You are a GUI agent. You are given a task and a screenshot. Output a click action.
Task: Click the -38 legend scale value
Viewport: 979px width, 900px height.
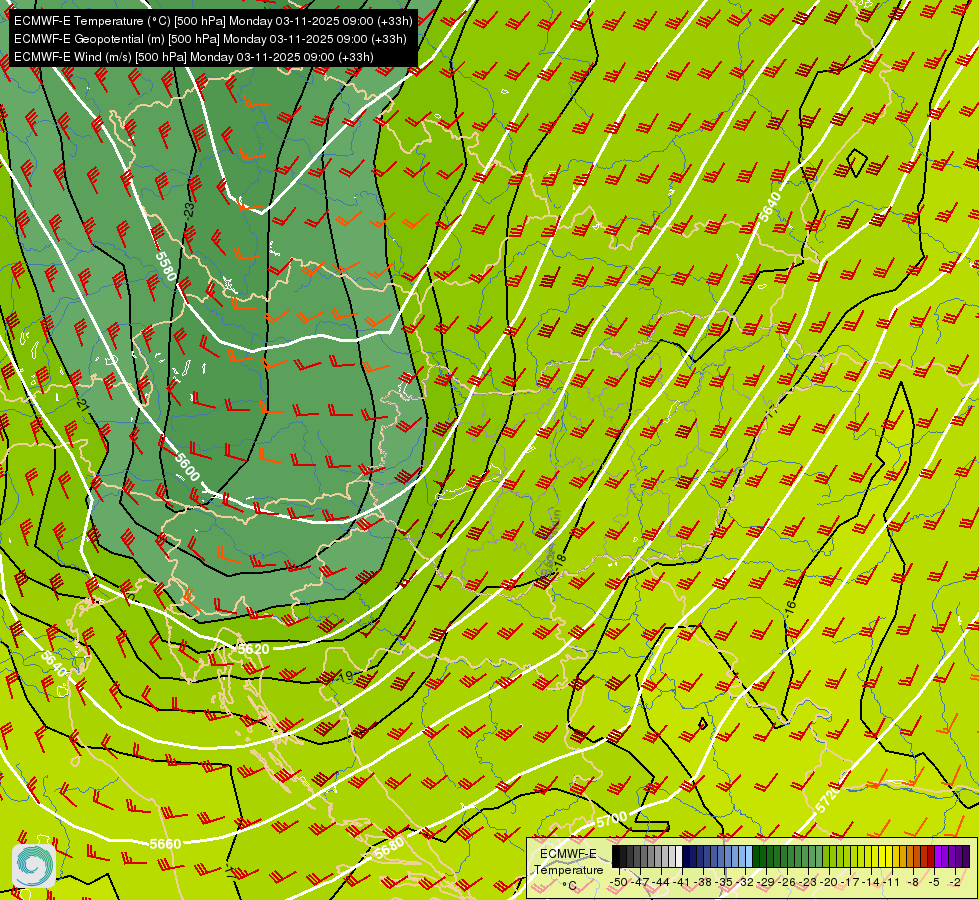pos(702,882)
